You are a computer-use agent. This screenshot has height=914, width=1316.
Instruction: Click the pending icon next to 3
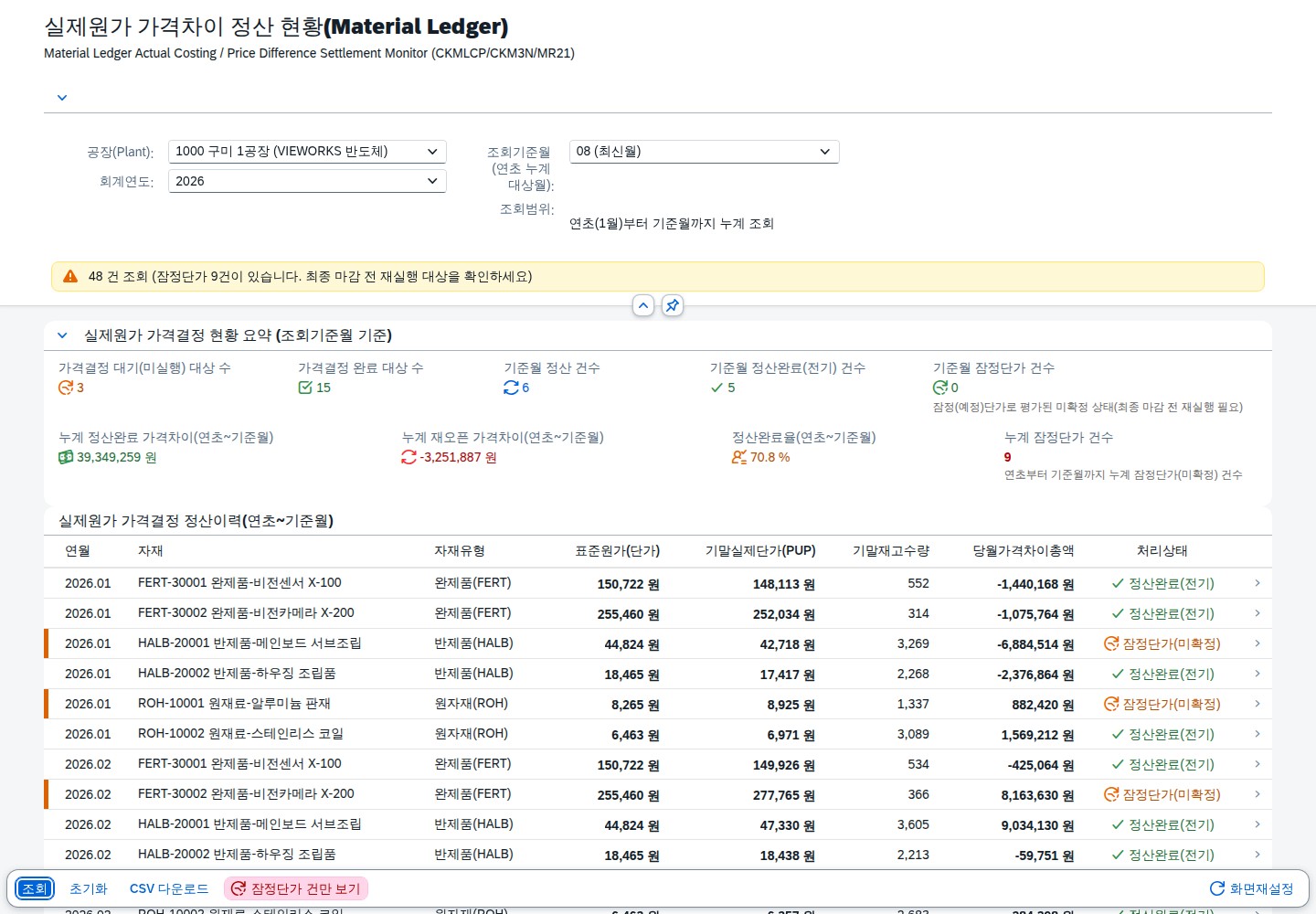[66, 388]
